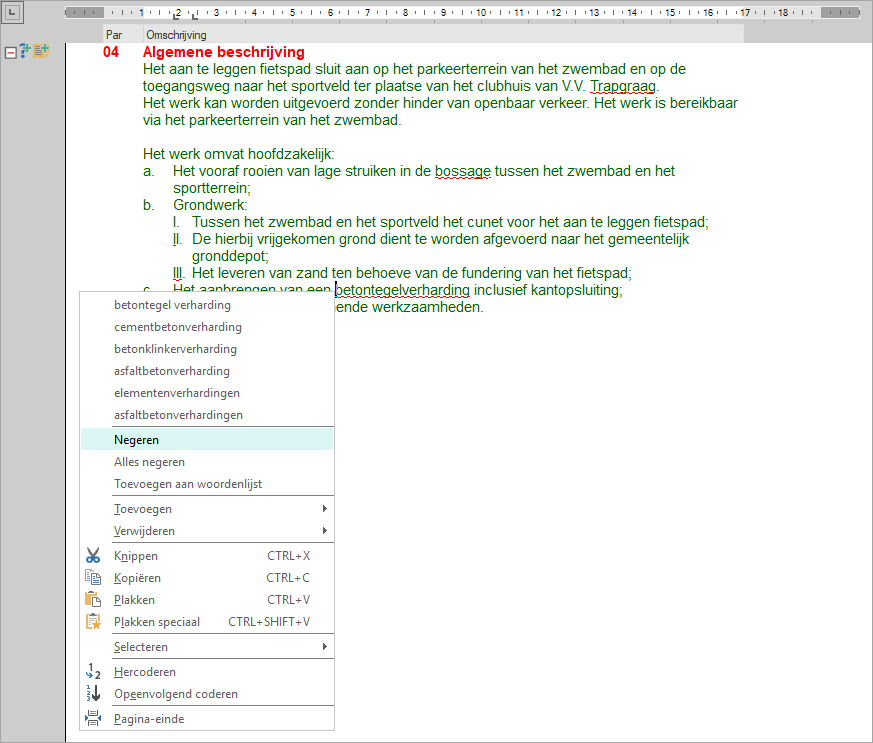
Task: Click 'inclusief kantopsluiting;' text
Action: (x=548, y=290)
